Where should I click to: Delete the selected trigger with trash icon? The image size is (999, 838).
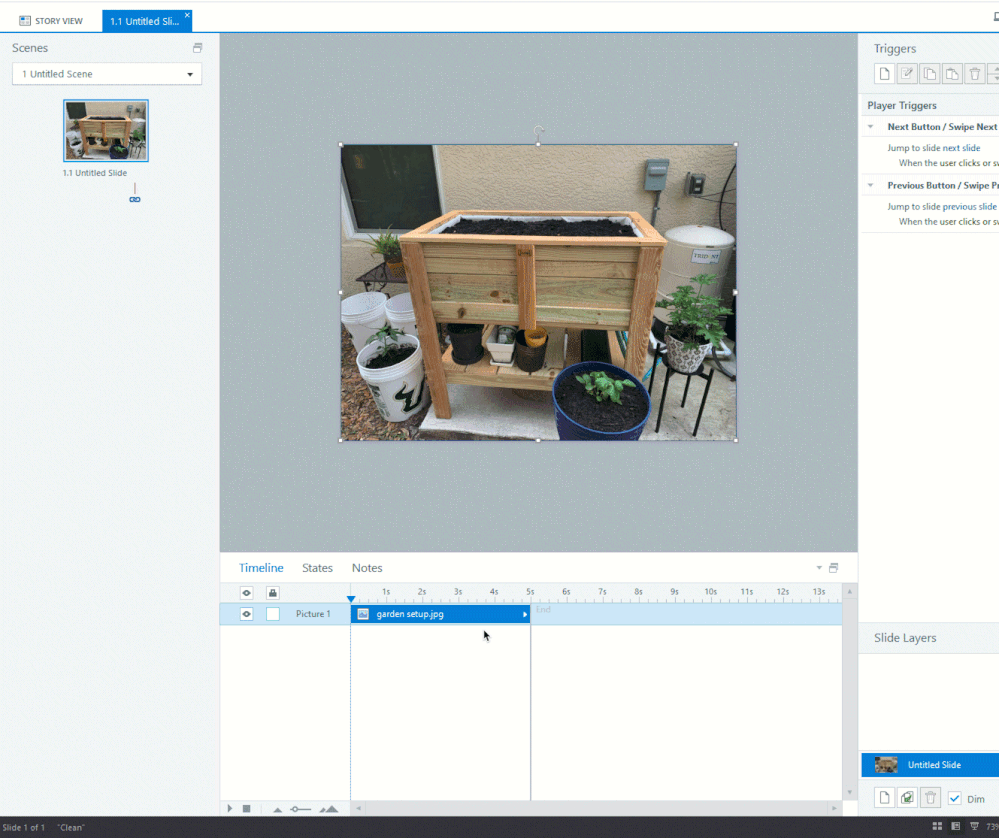[975, 74]
